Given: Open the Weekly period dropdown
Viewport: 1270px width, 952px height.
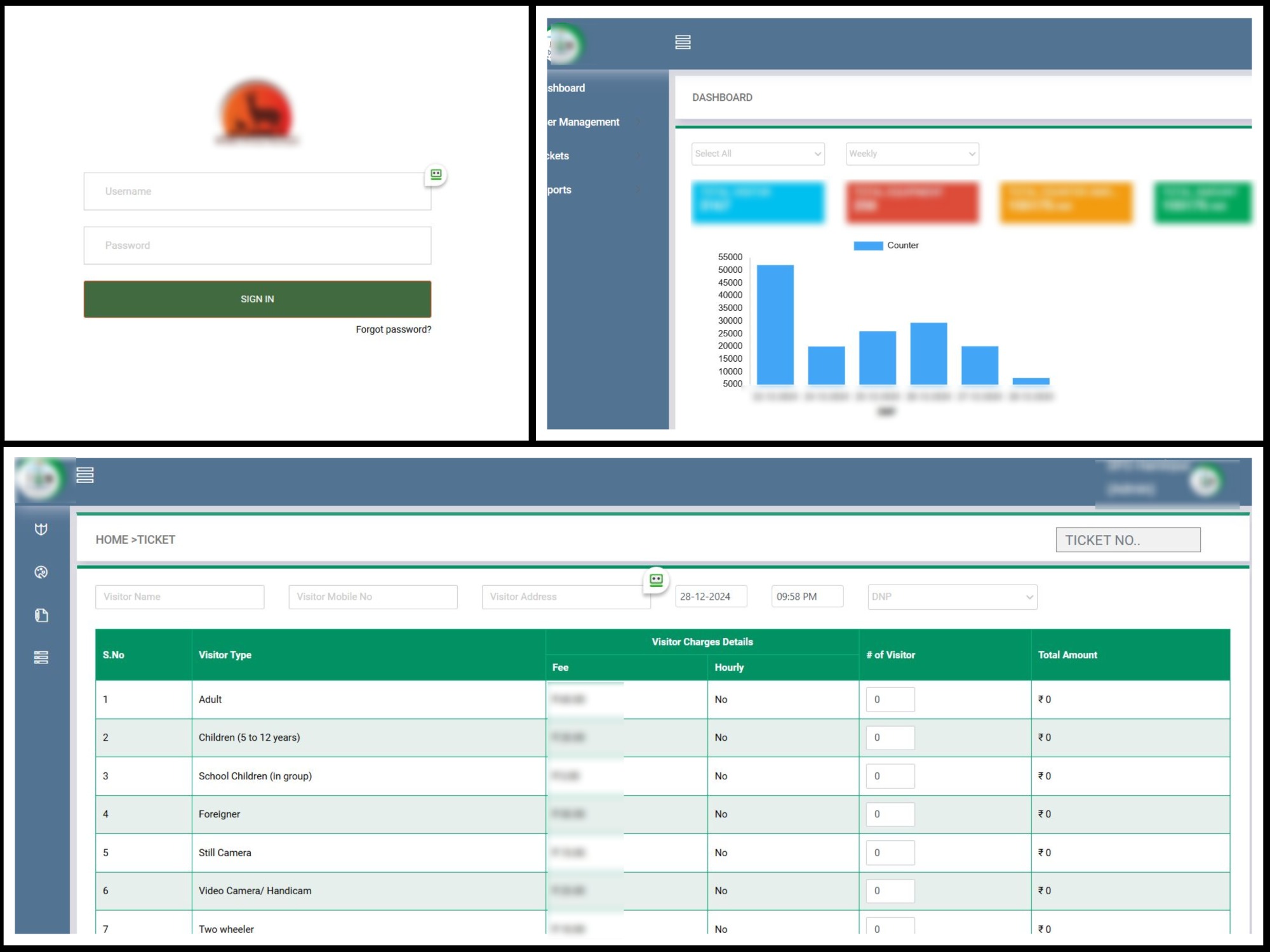Looking at the screenshot, I should (x=912, y=154).
